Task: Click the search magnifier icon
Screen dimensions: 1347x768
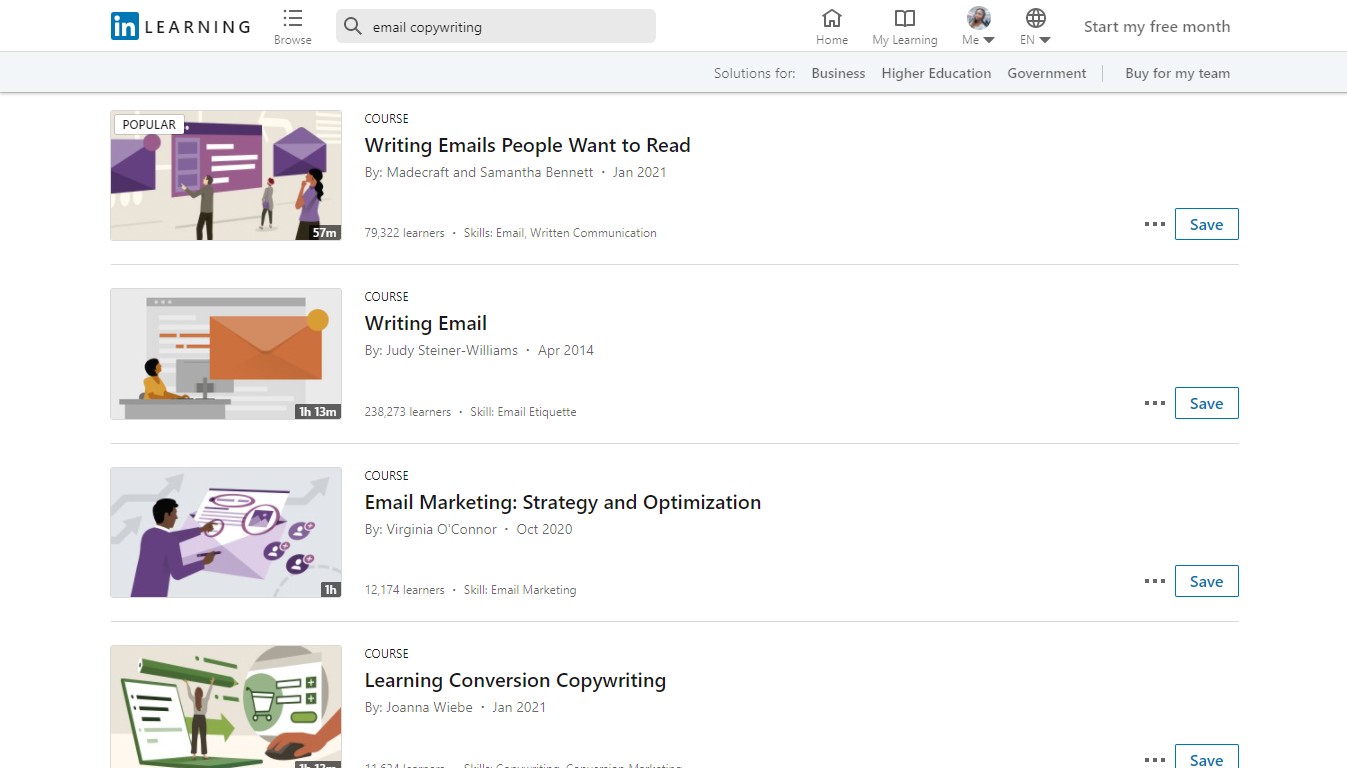Action: (351, 26)
